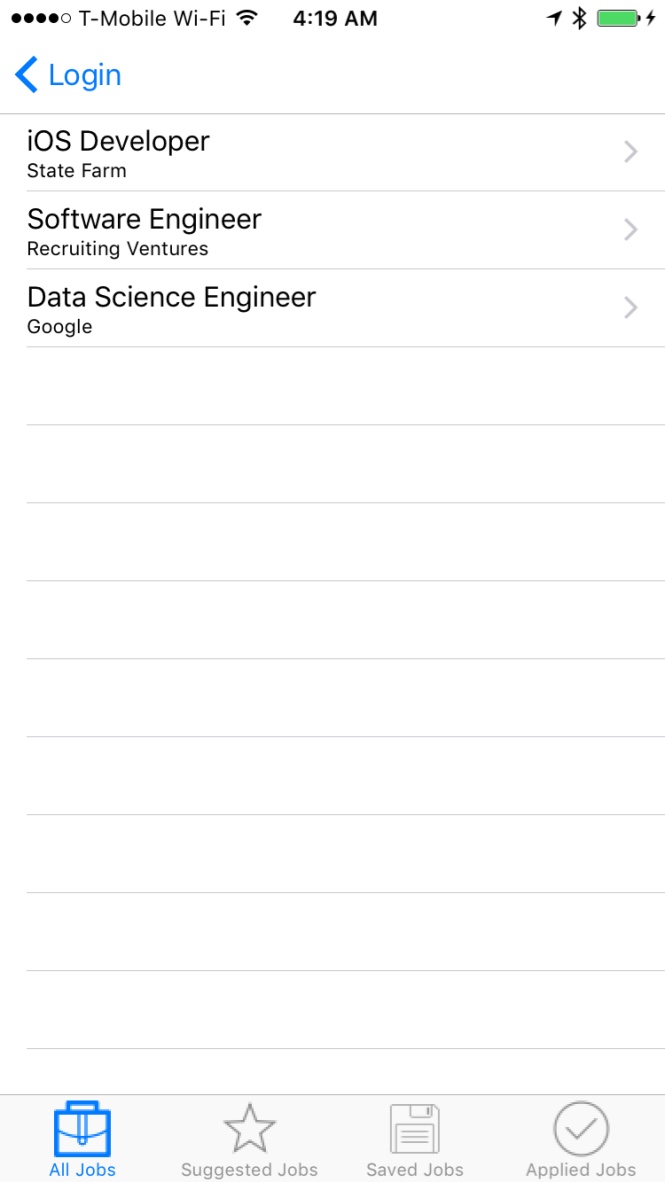Viewport: 665px width, 1182px height.
Task: Tap the briefcase All Jobs icon
Action: coord(82,1130)
